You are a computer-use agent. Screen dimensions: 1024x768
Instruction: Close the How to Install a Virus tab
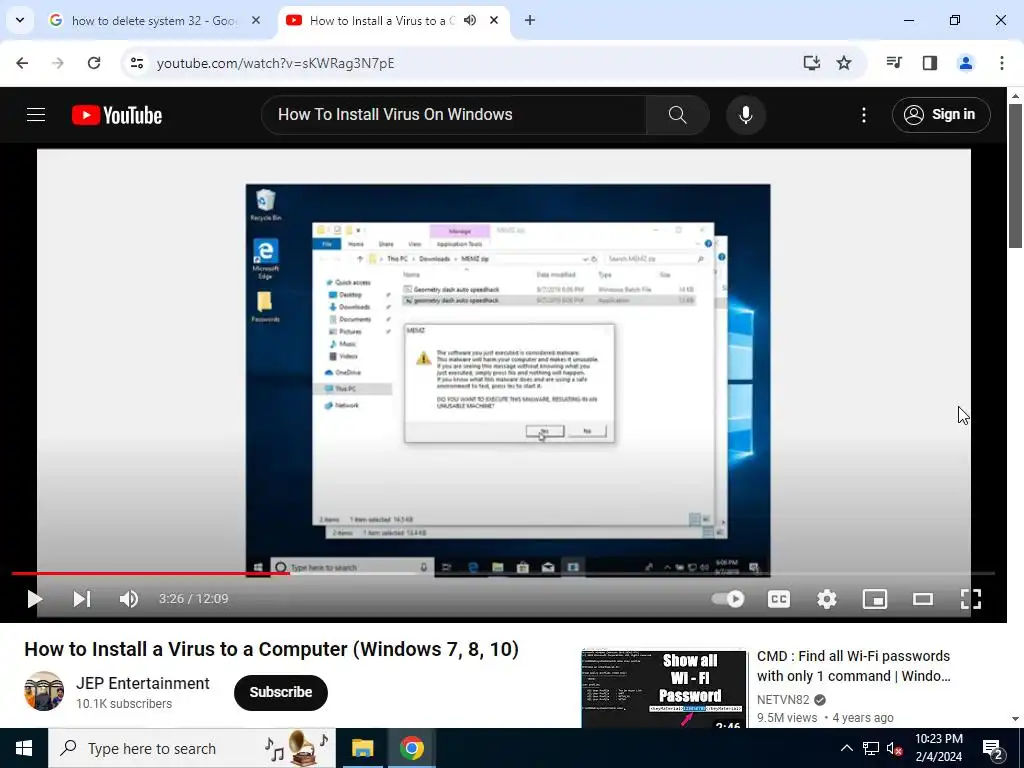(x=494, y=20)
